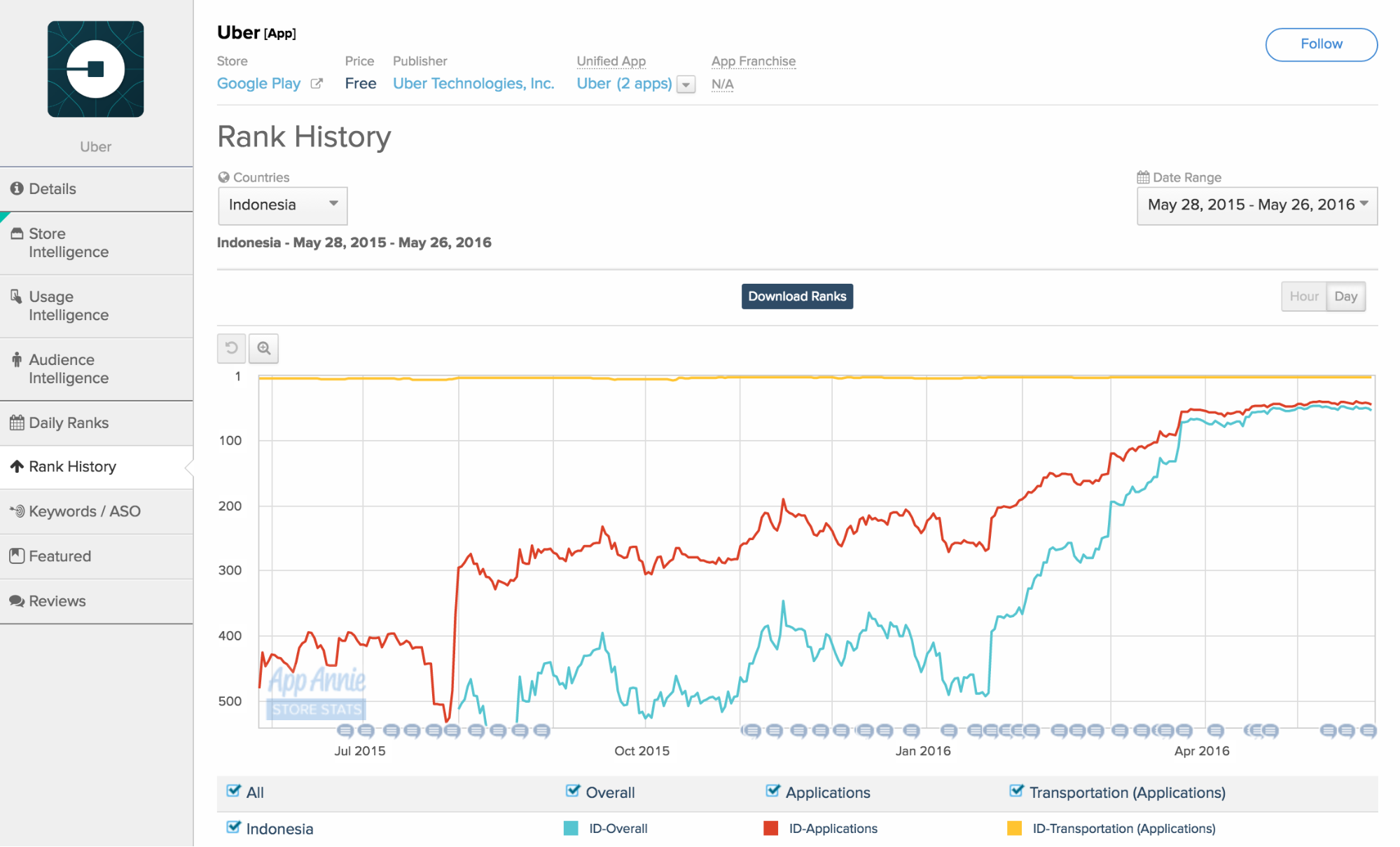Click the event marker above Apr 2016 label
Image resolution: width=1400 pixels, height=847 pixels.
pos(1216,731)
